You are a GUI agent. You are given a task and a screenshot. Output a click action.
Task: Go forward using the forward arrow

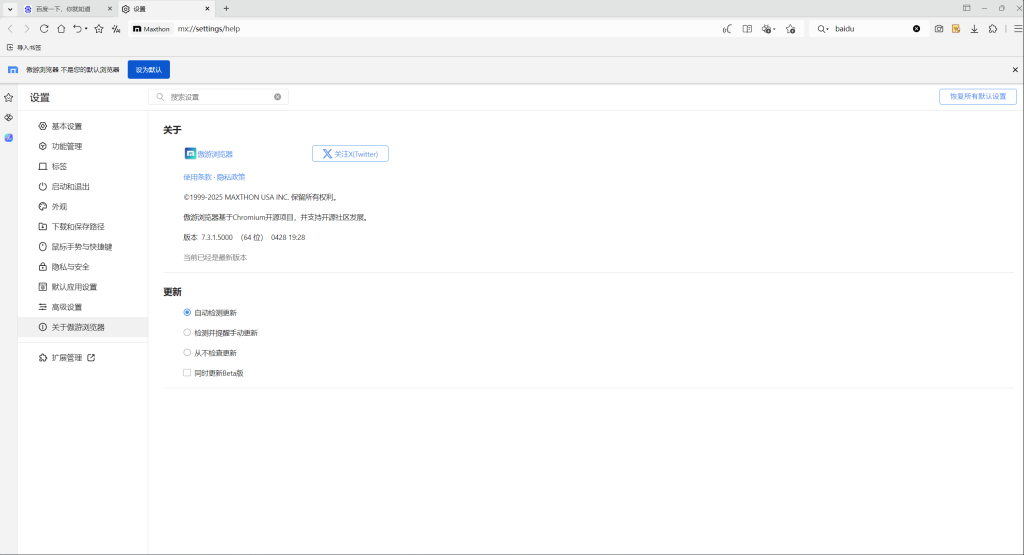27,29
